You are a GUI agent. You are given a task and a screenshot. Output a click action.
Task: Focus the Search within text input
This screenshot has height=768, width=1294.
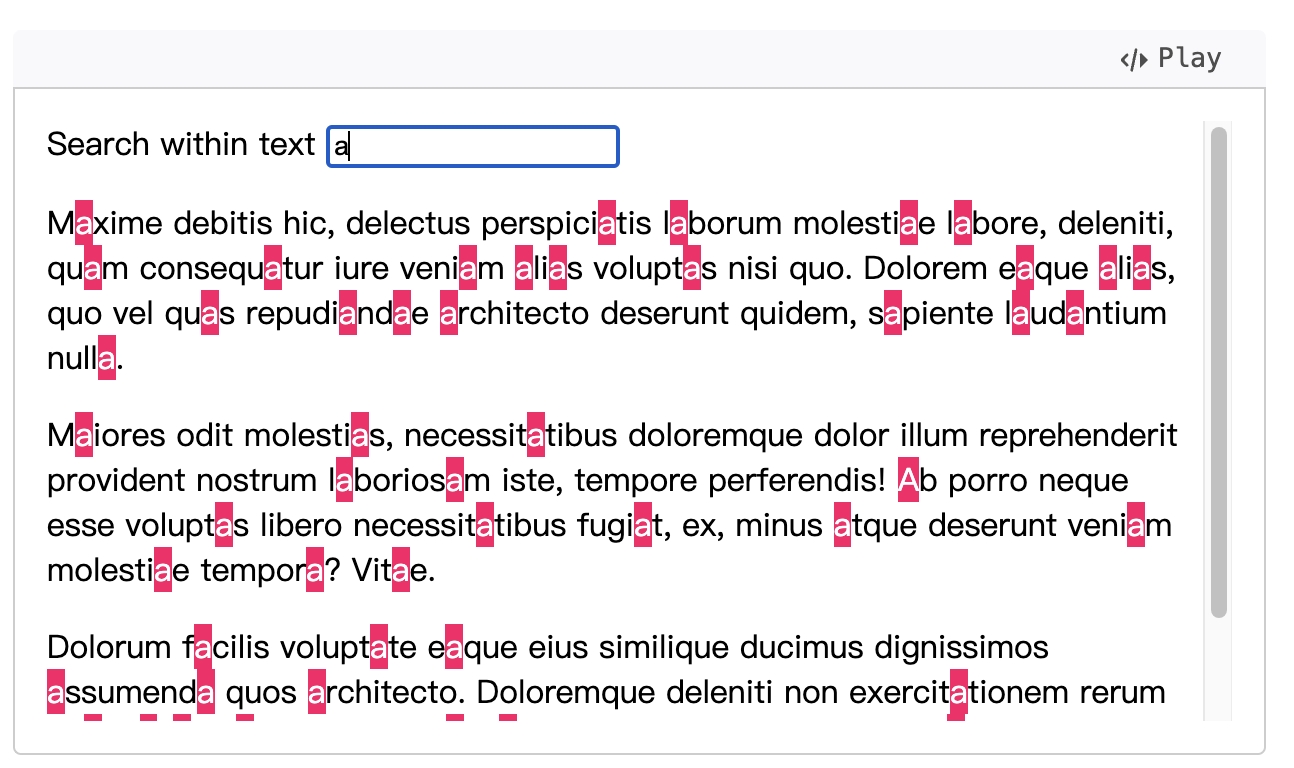click(x=473, y=146)
